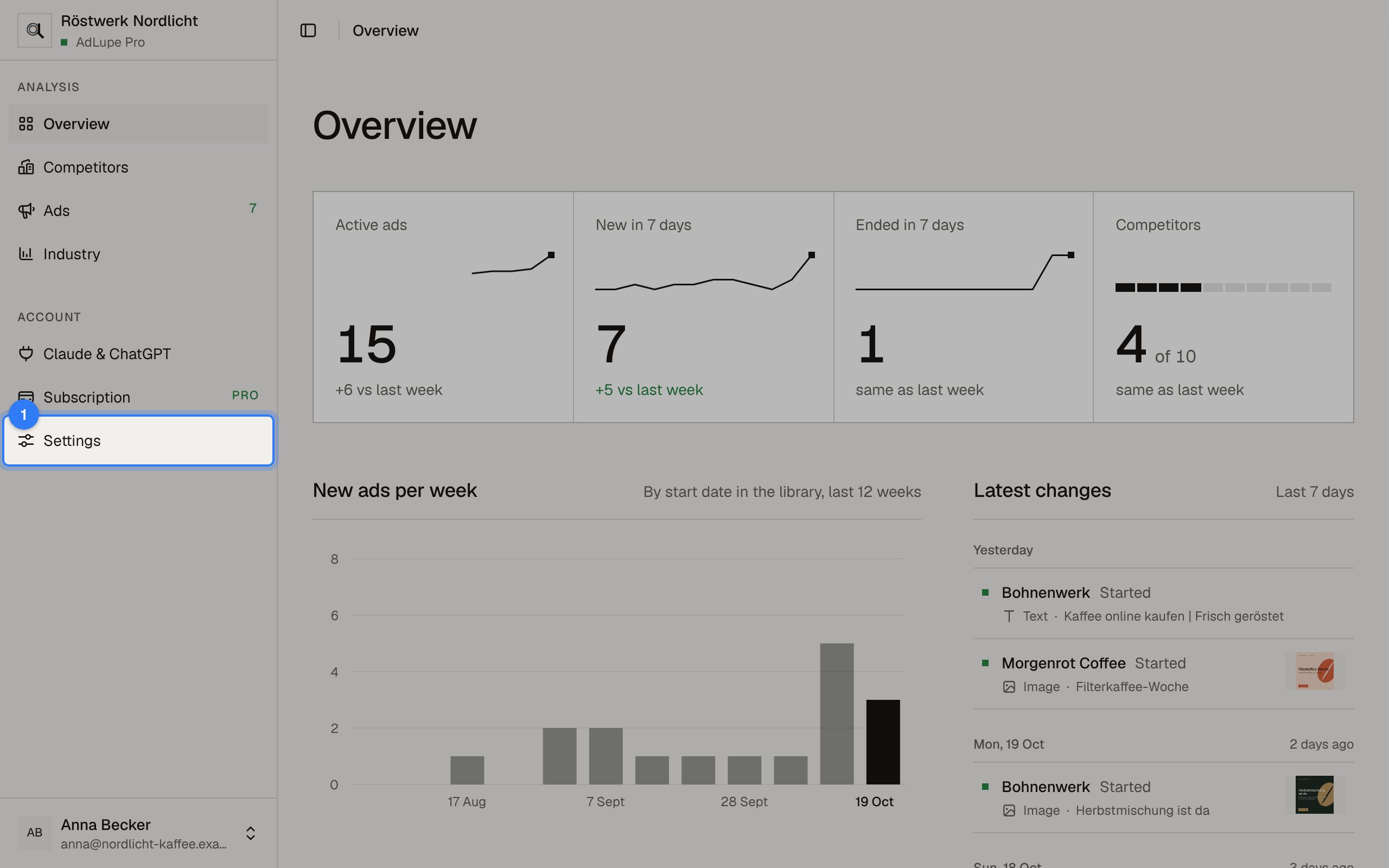1389x868 pixels.
Task: Click the image icon beside Filterkaffee-Woche
Action: pos(1009,687)
